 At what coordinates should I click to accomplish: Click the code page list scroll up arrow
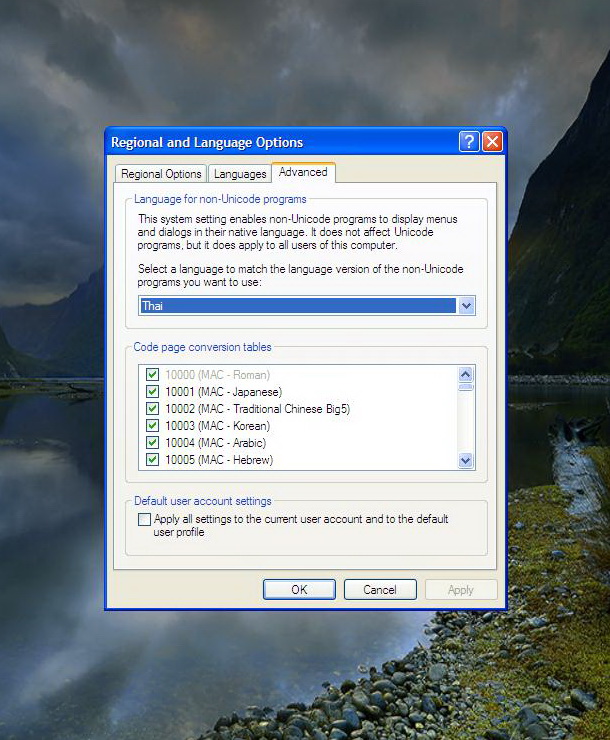pos(466,375)
